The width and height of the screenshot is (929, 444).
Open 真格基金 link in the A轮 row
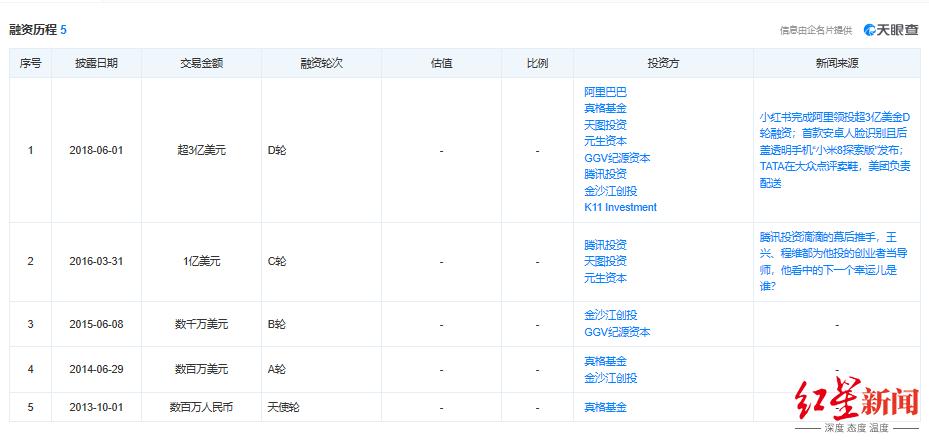(x=605, y=361)
